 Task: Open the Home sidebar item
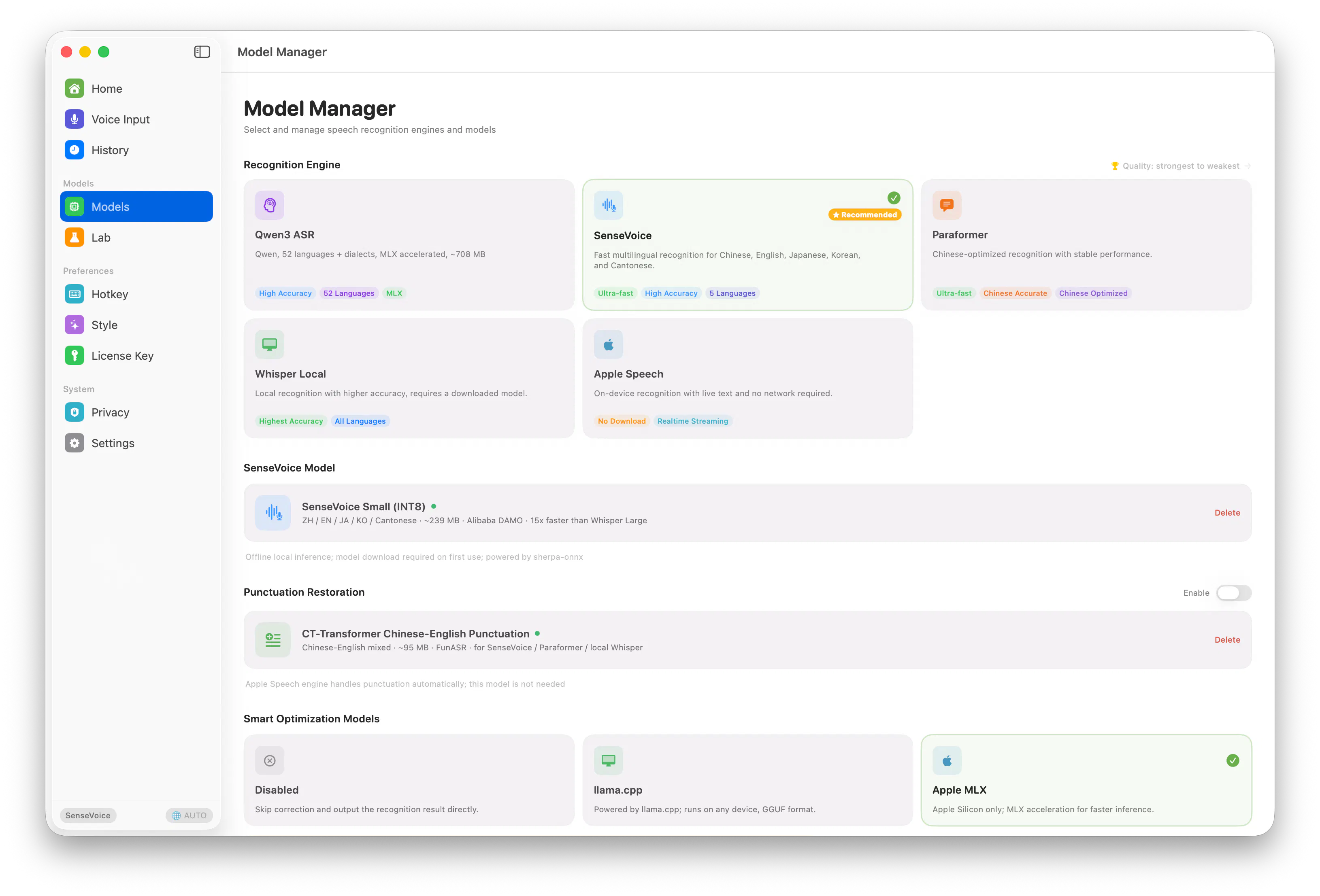136,89
